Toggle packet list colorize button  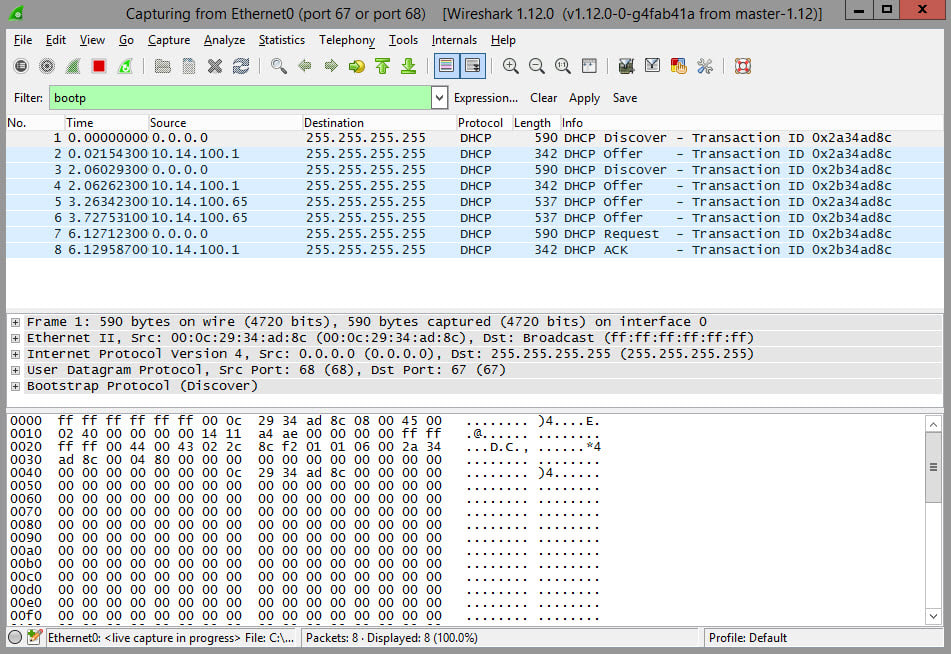[447, 66]
